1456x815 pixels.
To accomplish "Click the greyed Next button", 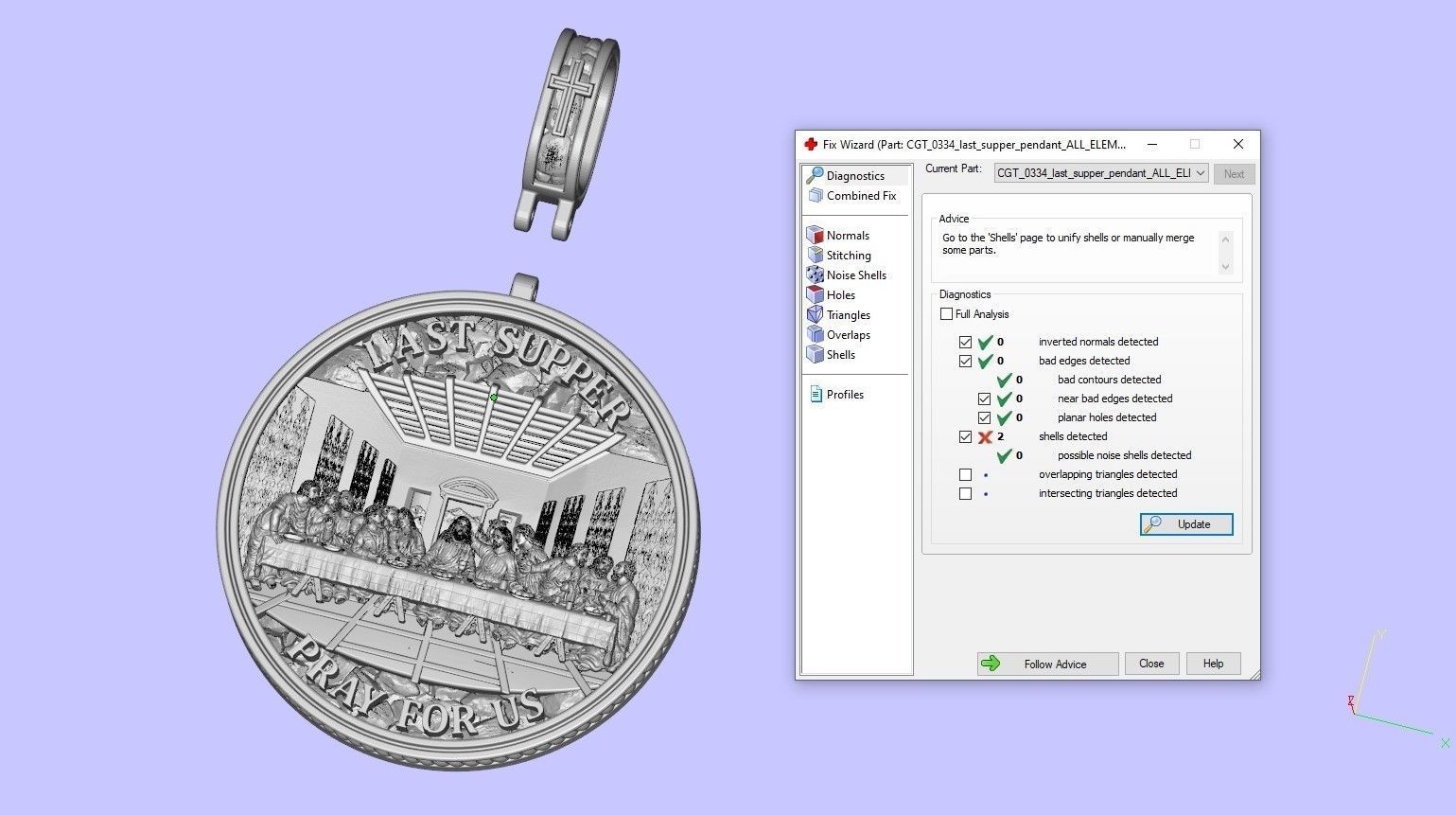I will coord(1234,174).
